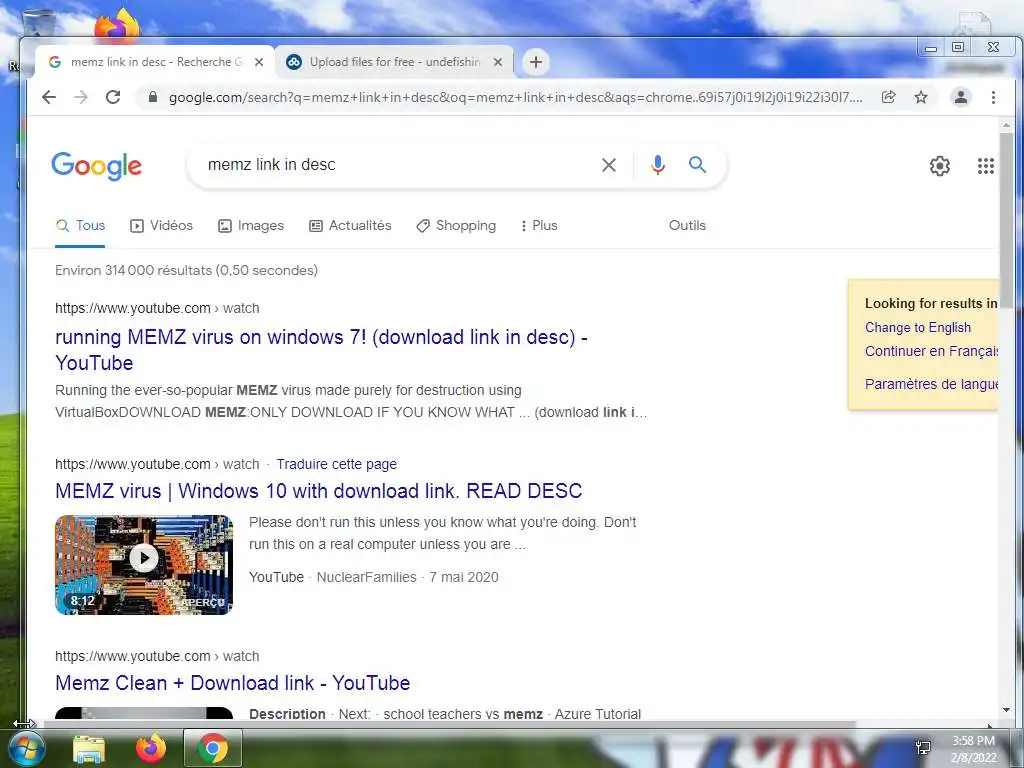Open 'running MEMZ virus on windows 7!' result

[x=321, y=350]
